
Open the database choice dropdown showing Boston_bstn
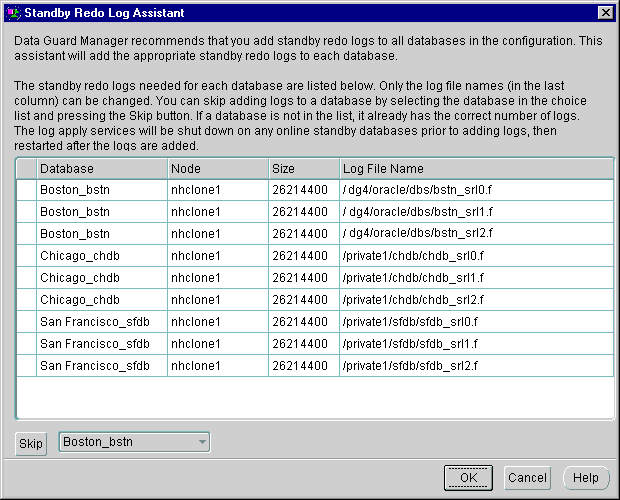pyautogui.click(x=134, y=441)
